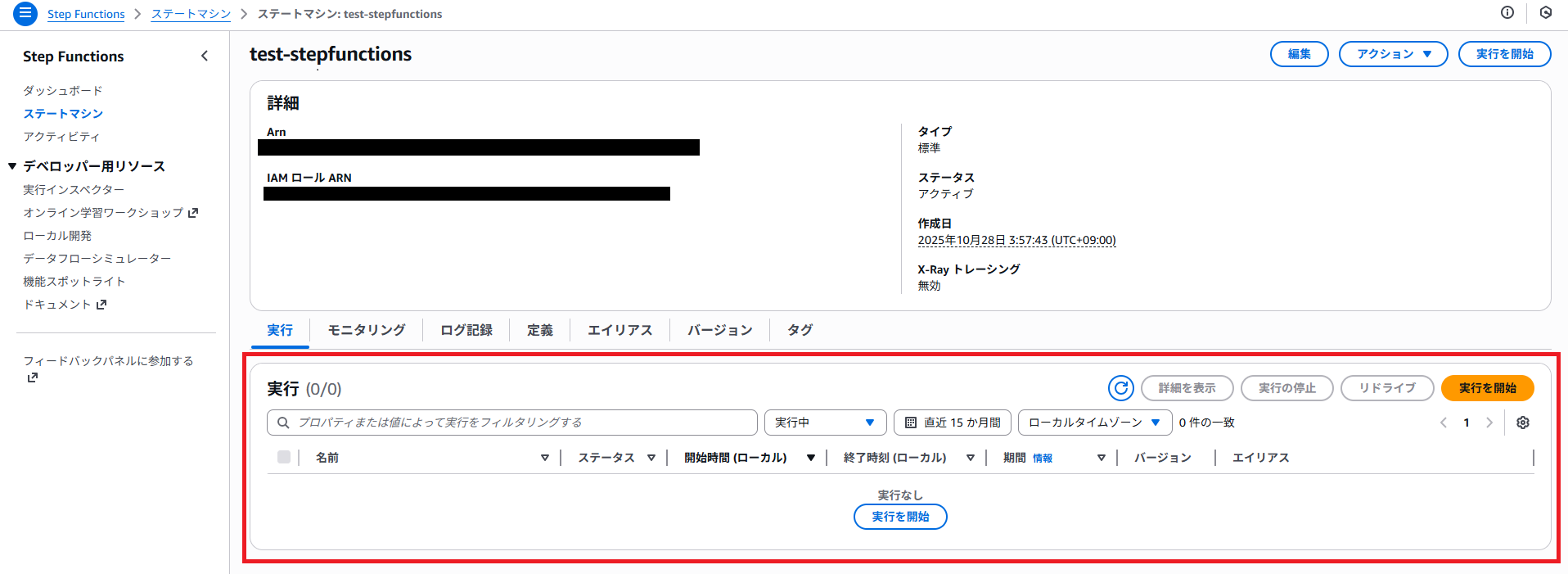Click the 編集 button
1568x574 pixels.
point(1299,54)
